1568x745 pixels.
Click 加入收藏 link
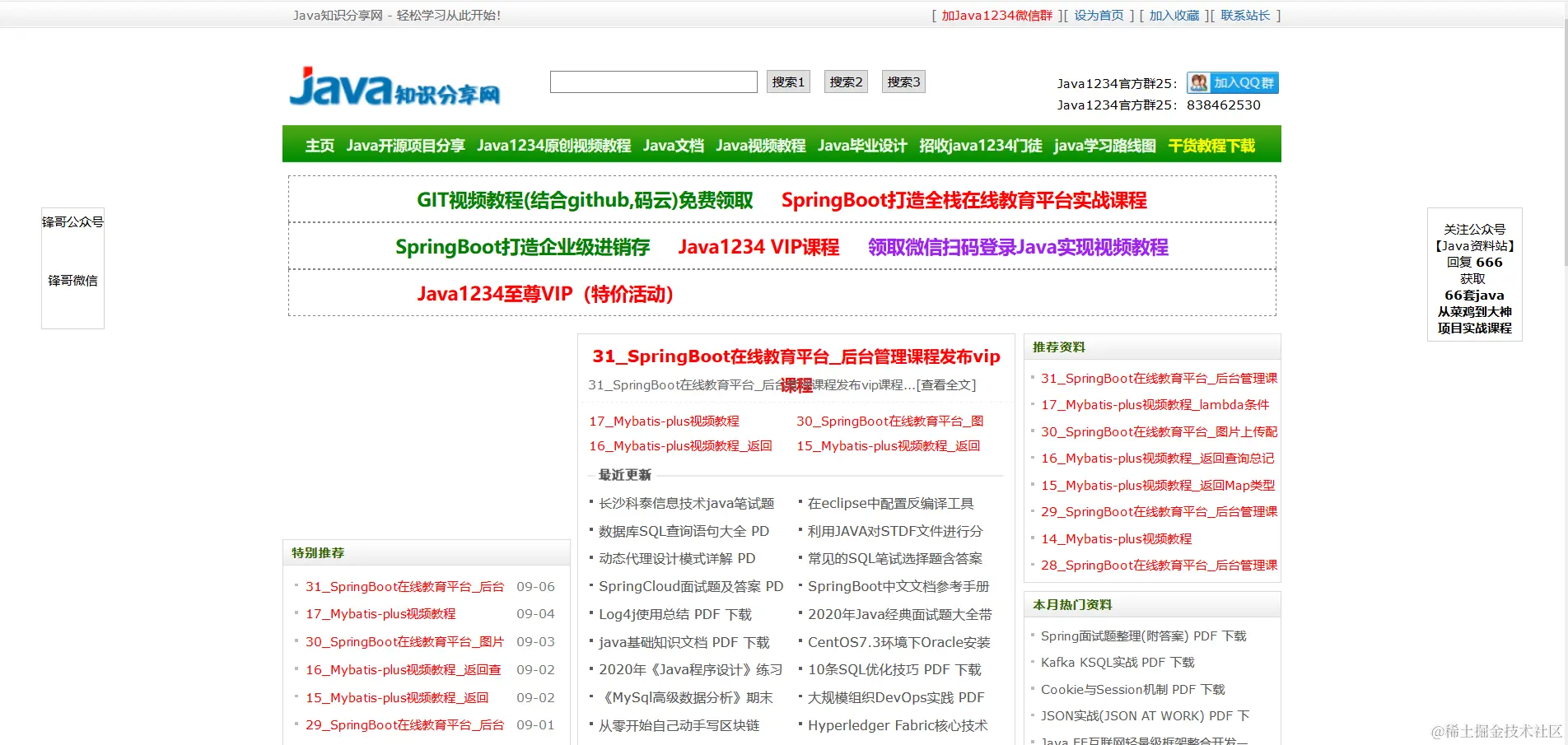[1174, 16]
